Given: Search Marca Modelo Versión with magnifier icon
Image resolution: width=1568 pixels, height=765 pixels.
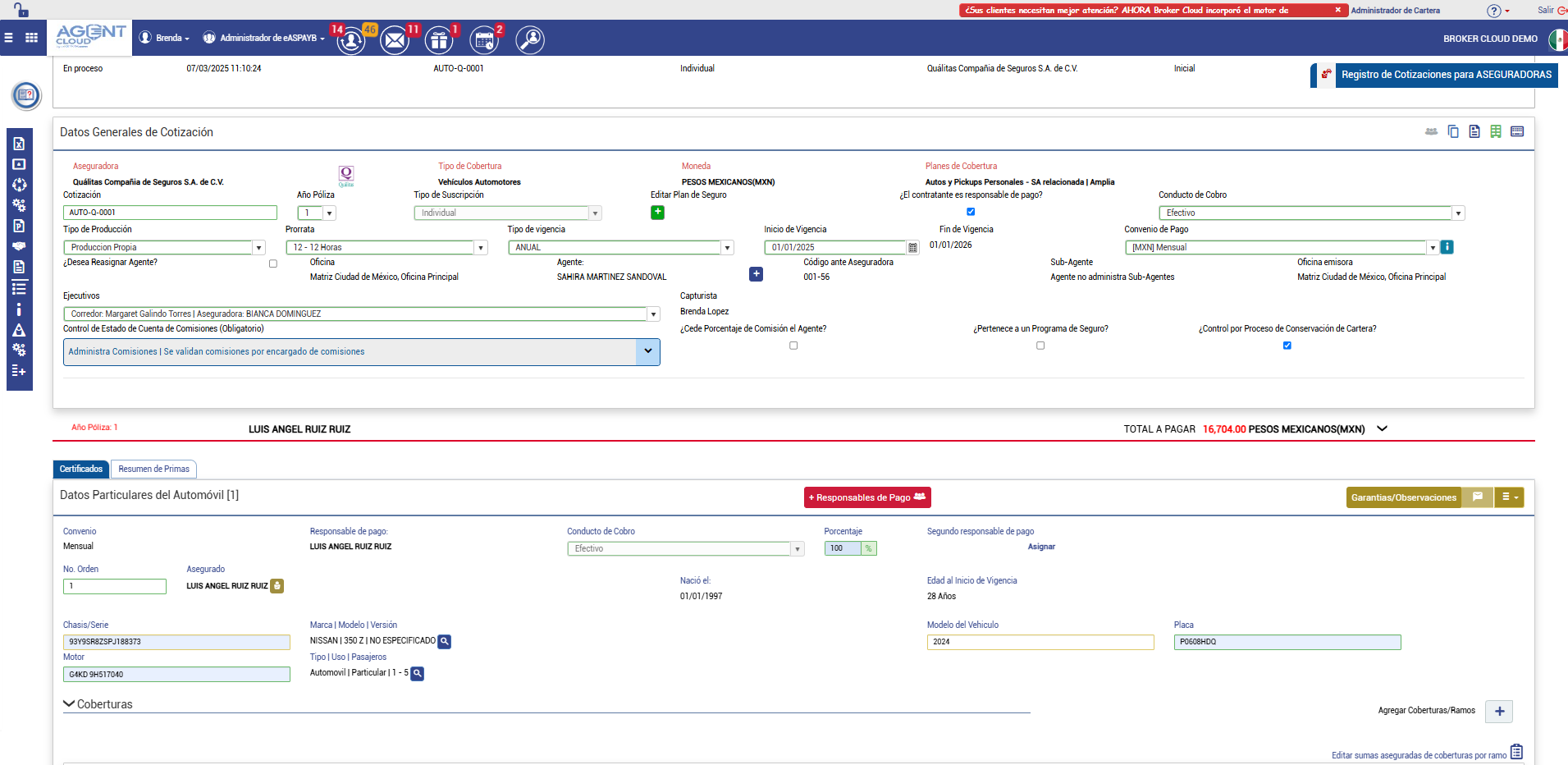Looking at the screenshot, I should [444, 642].
